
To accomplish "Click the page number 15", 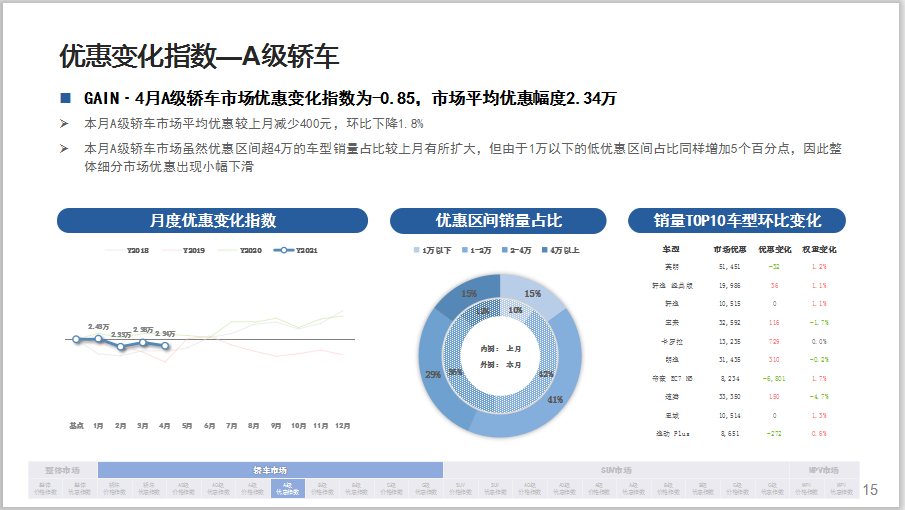I will [x=870, y=489].
